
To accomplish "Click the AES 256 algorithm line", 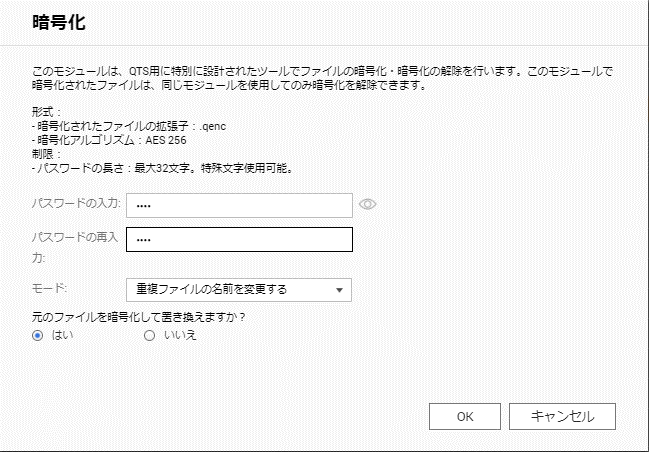I will tap(109, 140).
